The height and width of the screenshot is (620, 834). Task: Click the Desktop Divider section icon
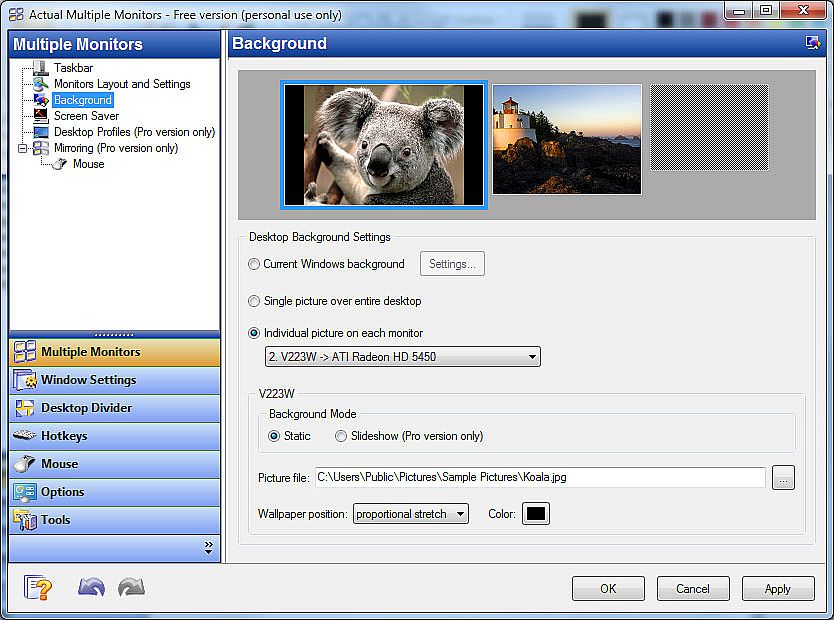click(x=25, y=408)
